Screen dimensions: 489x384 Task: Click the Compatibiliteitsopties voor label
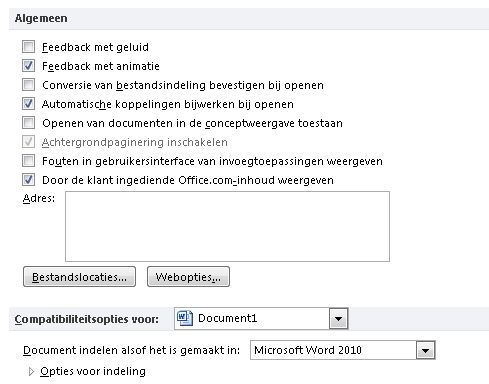pyautogui.click(x=87, y=319)
